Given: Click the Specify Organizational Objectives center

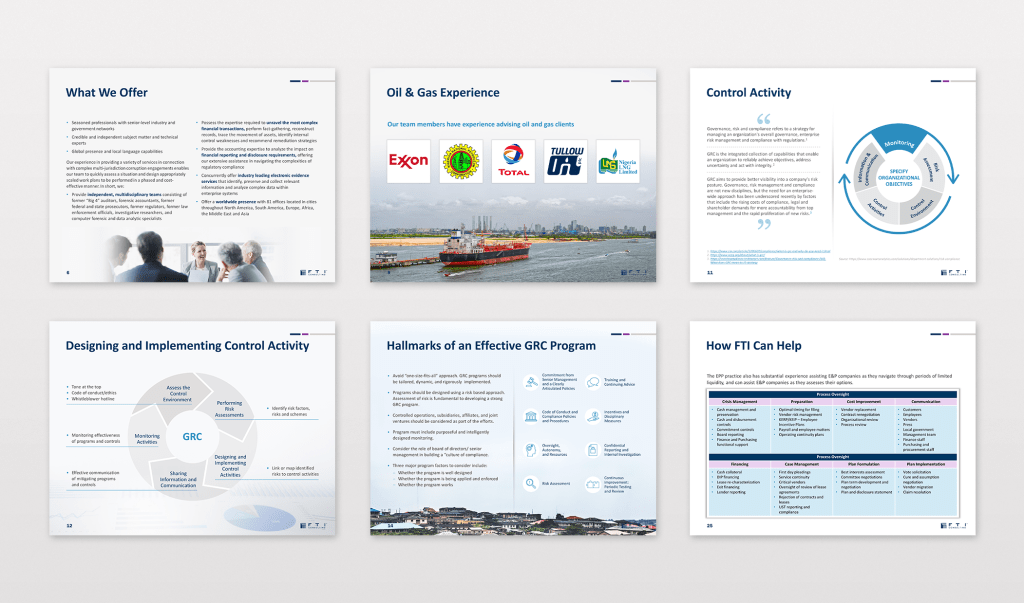Looking at the screenshot, I should pos(897,179).
